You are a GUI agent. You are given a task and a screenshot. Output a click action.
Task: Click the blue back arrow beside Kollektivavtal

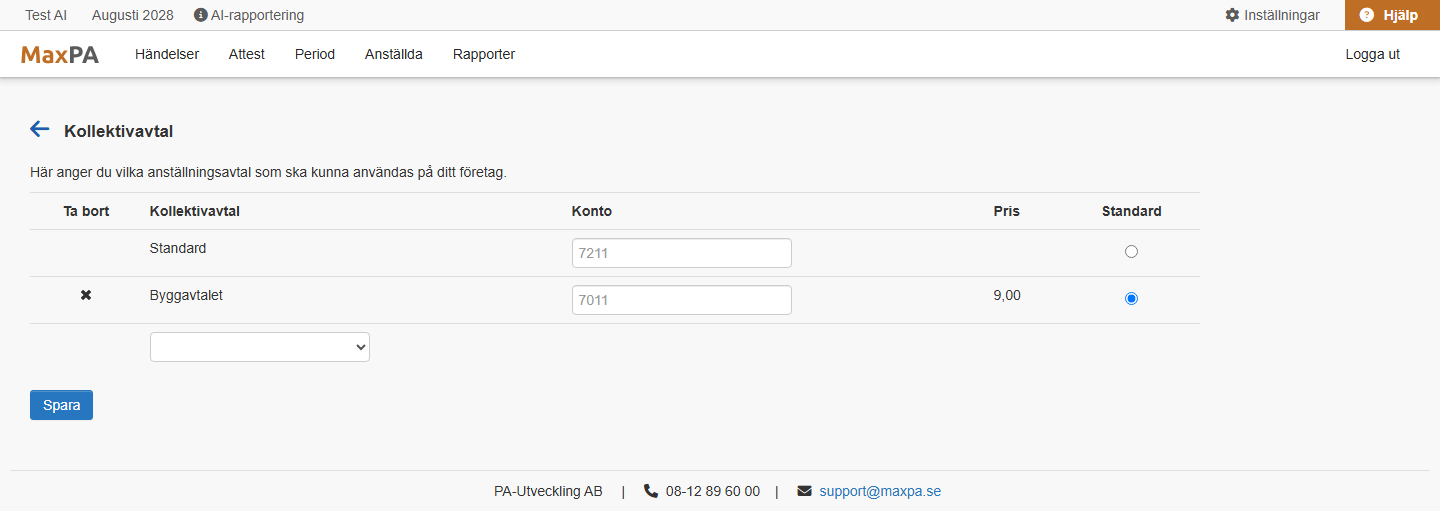click(x=40, y=129)
